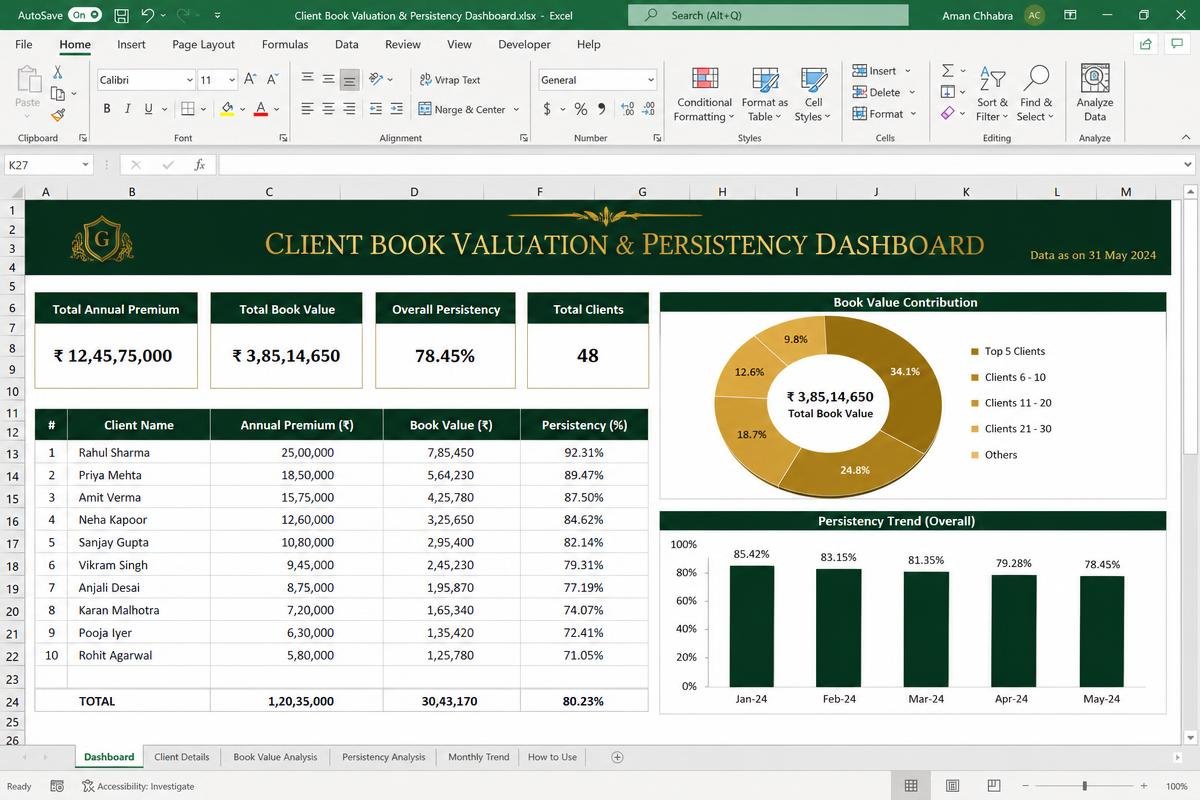Open Find & Select magnifier menu
The width and height of the screenshot is (1200, 800).
tap(1036, 95)
